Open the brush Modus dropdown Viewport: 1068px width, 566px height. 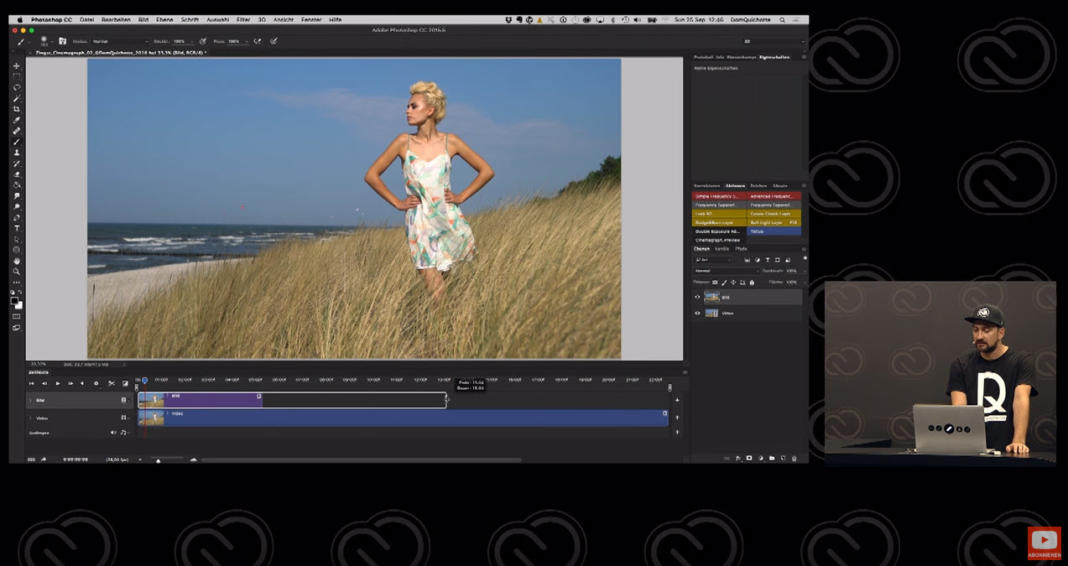click(x=118, y=42)
